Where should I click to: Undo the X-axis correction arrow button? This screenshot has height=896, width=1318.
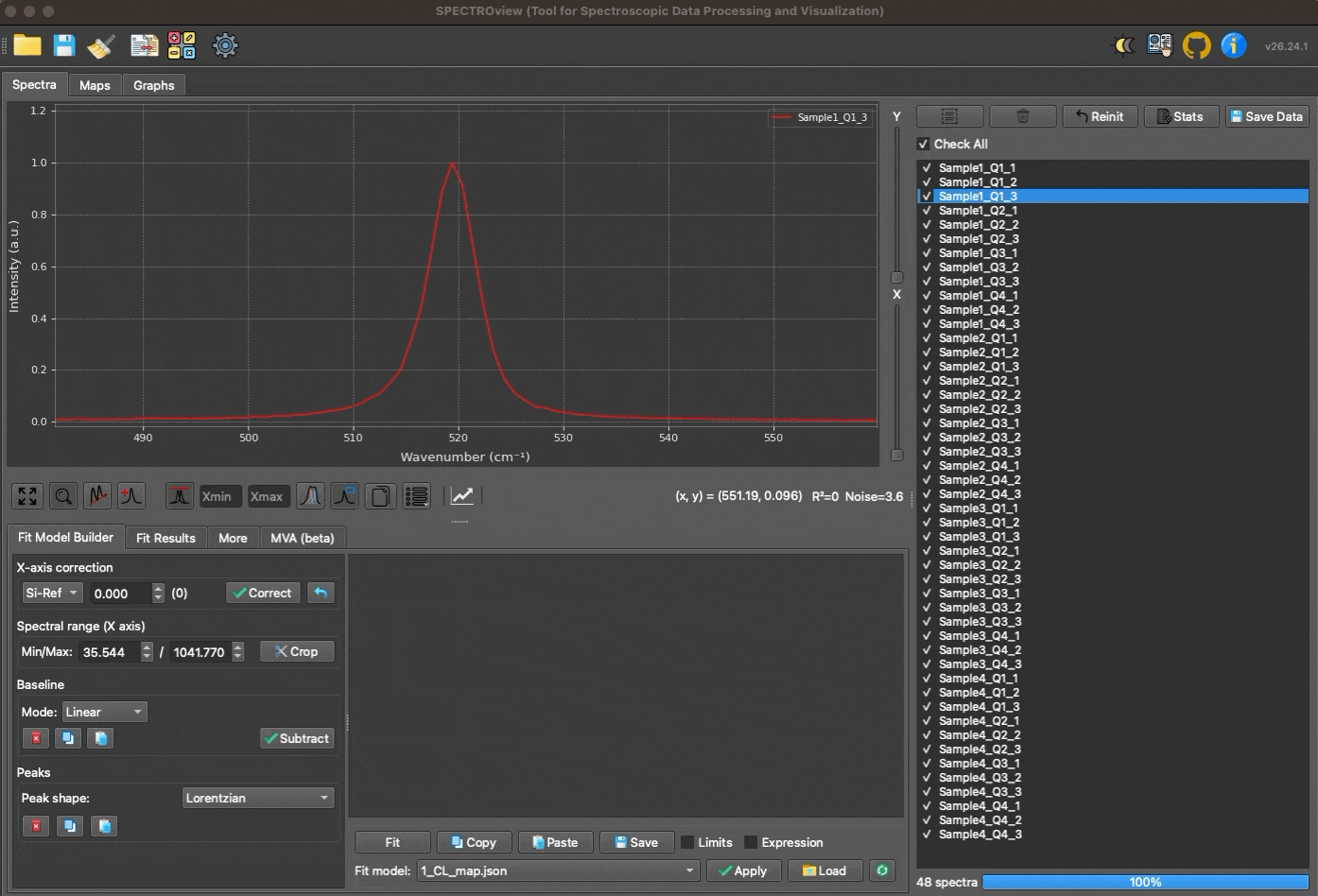321,593
